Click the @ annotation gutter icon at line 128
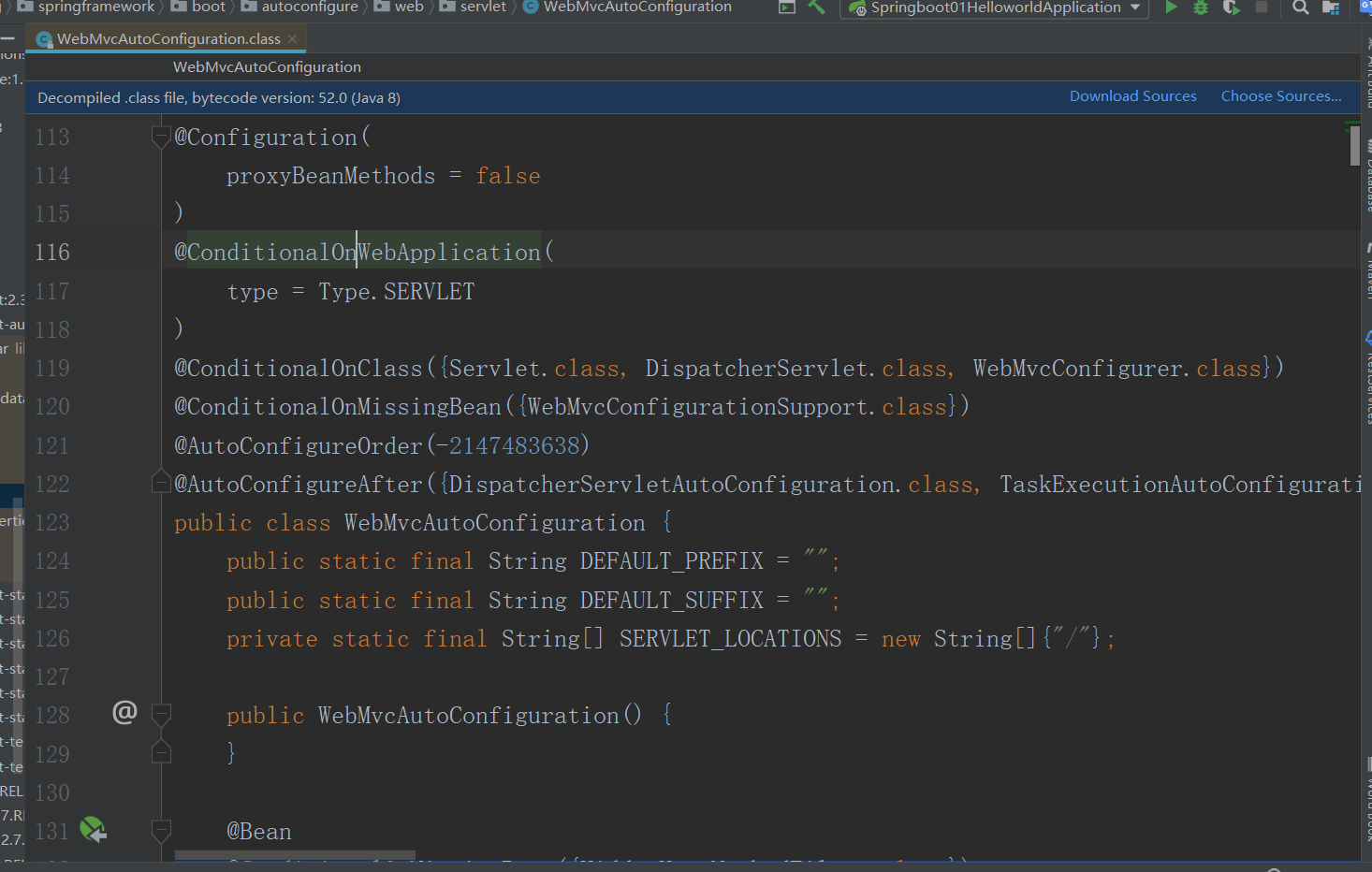 [124, 713]
